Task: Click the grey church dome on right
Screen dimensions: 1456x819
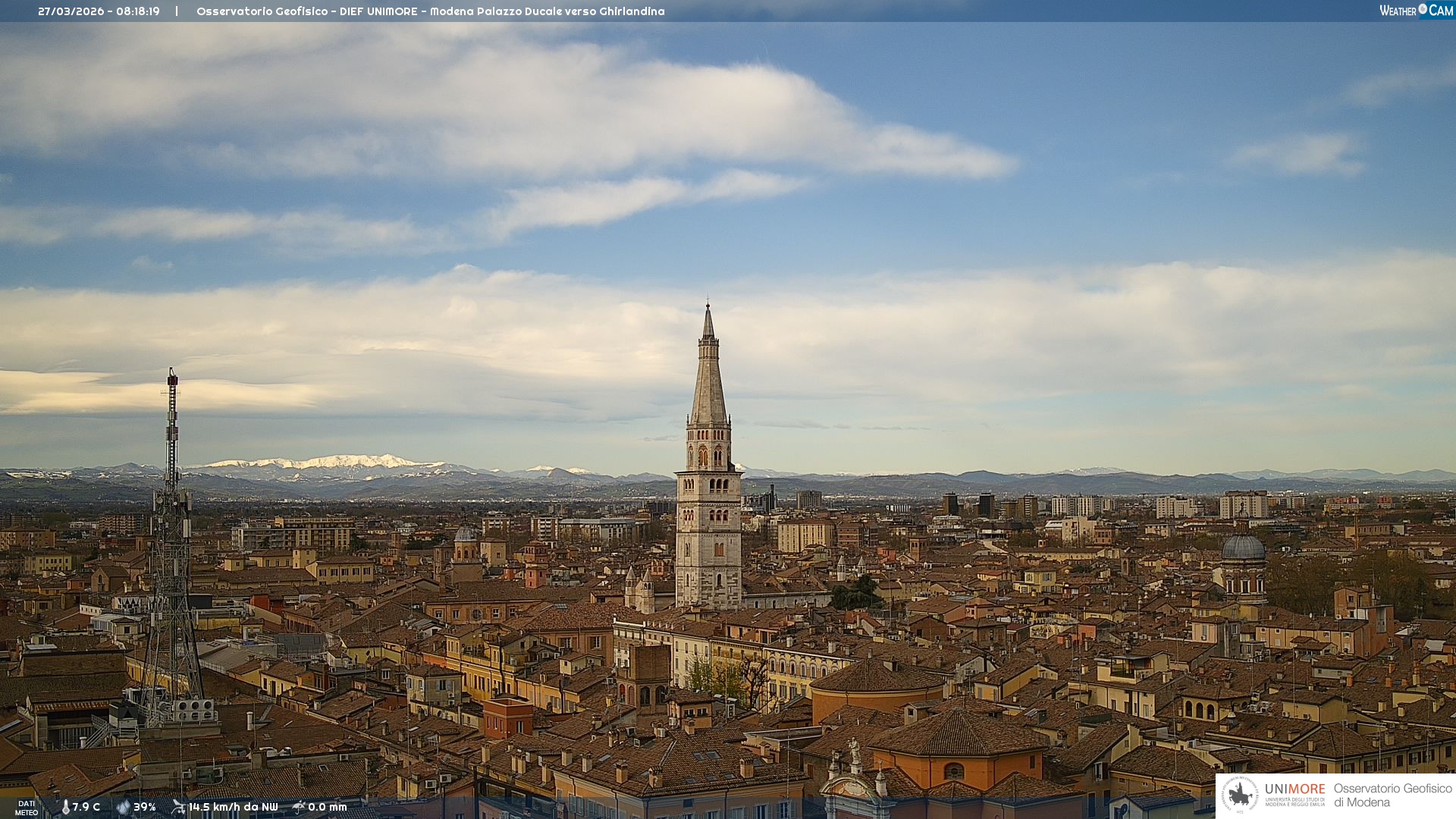Action: pyautogui.click(x=1244, y=548)
